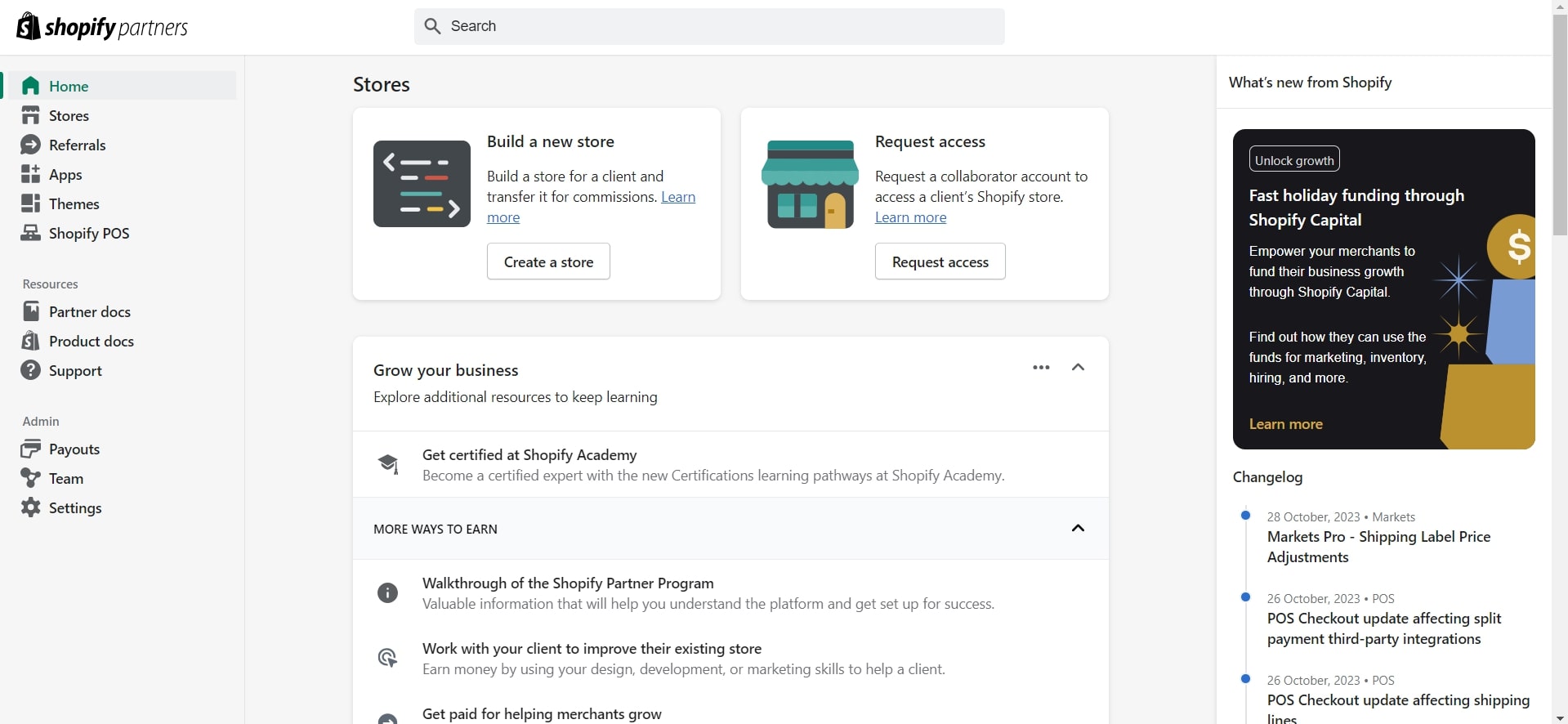Focus the Search input field
Screen dimensions: 1568x724
(709, 26)
